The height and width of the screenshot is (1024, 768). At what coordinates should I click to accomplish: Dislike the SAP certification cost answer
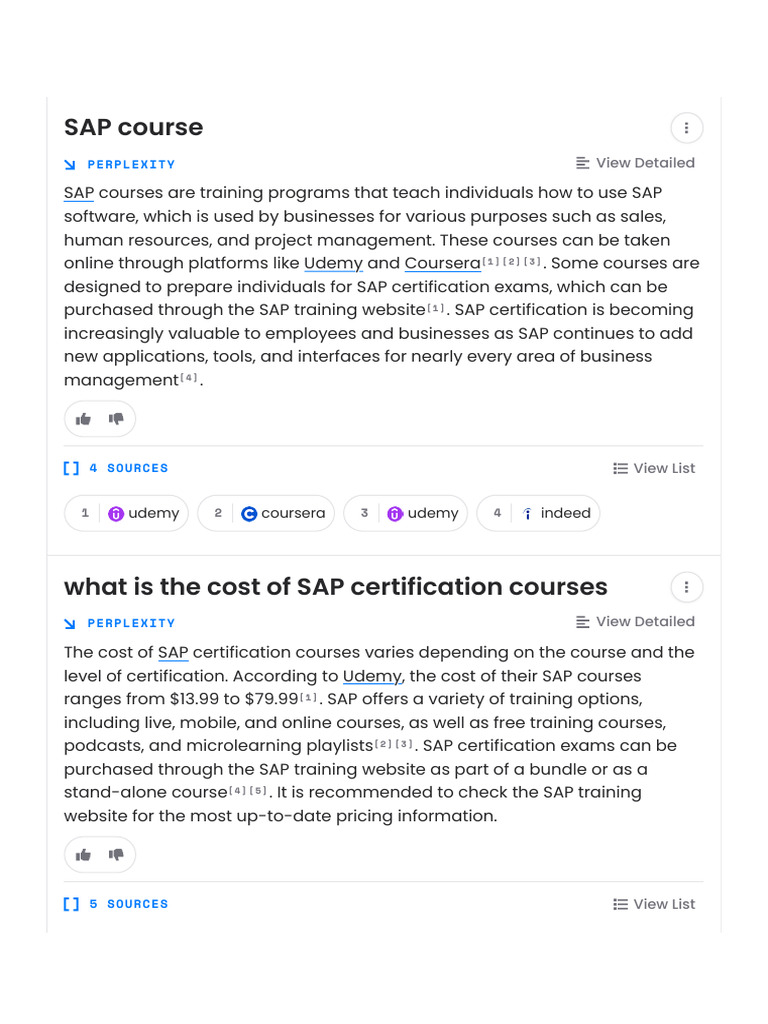(x=116, y=855)
